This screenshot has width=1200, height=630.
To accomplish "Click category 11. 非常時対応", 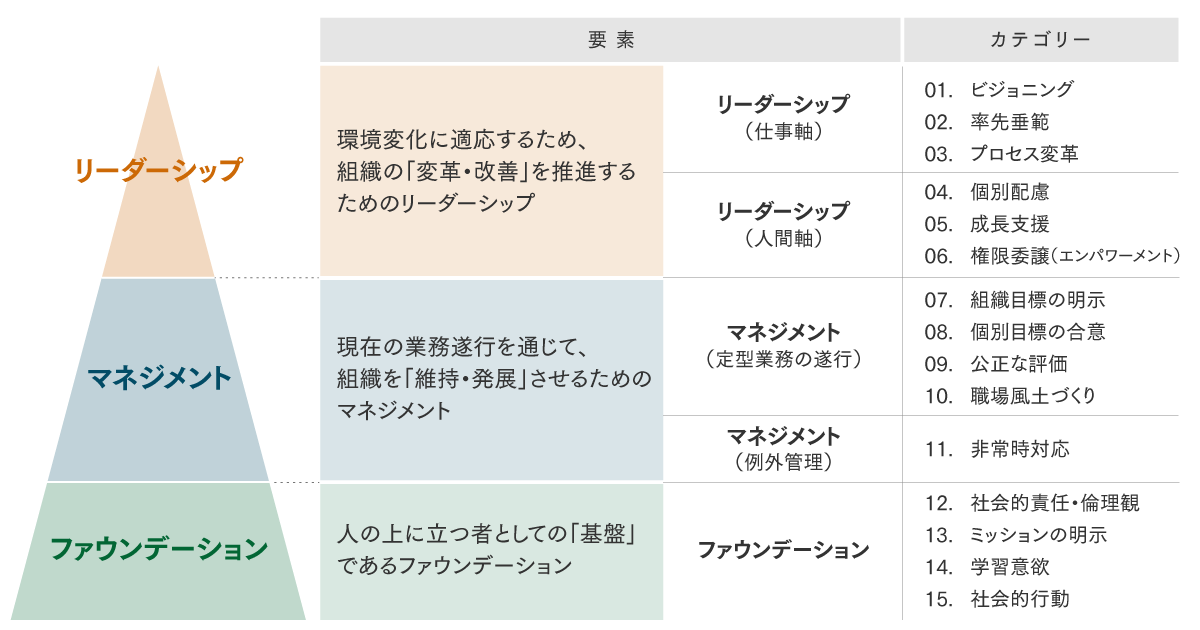I will click(x=997, y=449).
